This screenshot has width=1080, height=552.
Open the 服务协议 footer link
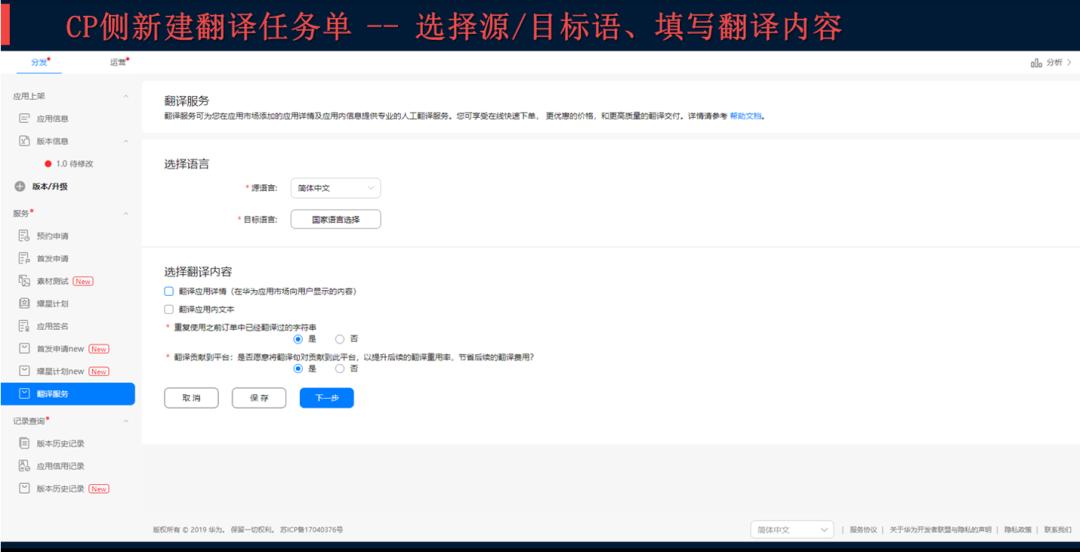(864, 530)
